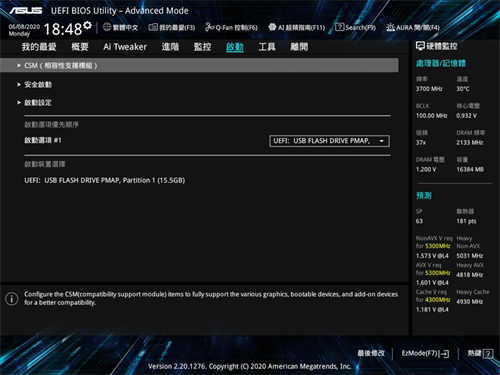Screen dimensions: 500x375
Task: Click the date 06/08/2020 Monday
Action: (x=24, y=30)
